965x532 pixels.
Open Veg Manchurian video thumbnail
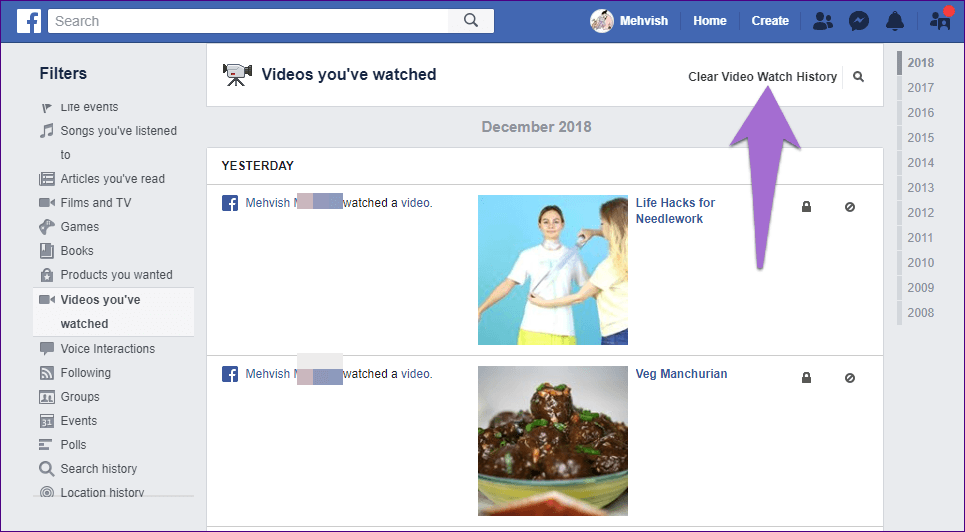[x=553, y=441]
